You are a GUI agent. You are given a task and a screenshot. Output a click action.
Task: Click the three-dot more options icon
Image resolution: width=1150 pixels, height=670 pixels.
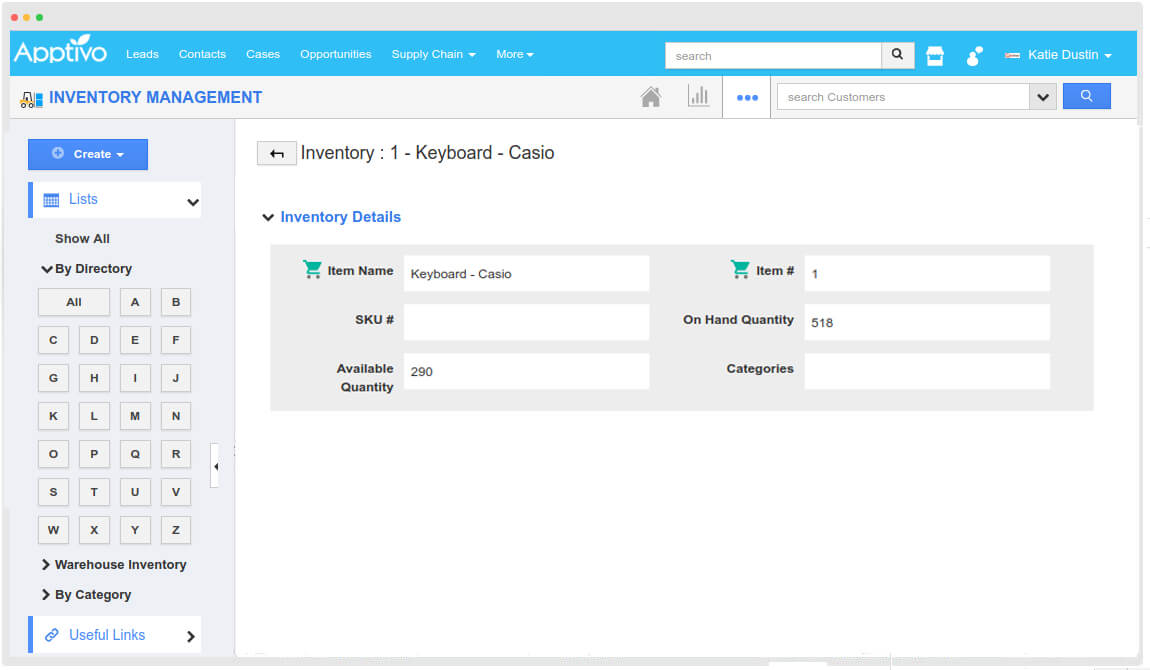pyautogui.click(x=747, y=98)
